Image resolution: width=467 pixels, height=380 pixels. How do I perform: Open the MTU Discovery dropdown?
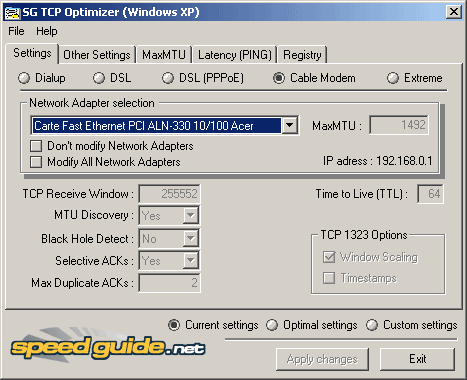click(x=191, y=215)
